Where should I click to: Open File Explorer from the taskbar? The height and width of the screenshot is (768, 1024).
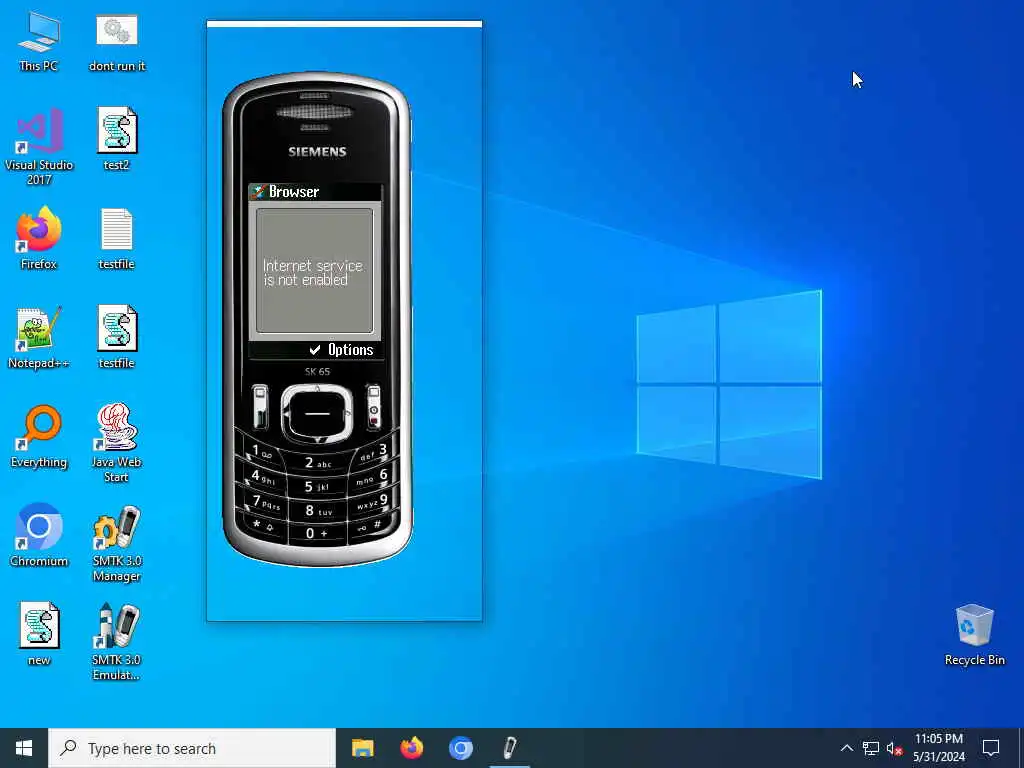click(x=362, y=748)
